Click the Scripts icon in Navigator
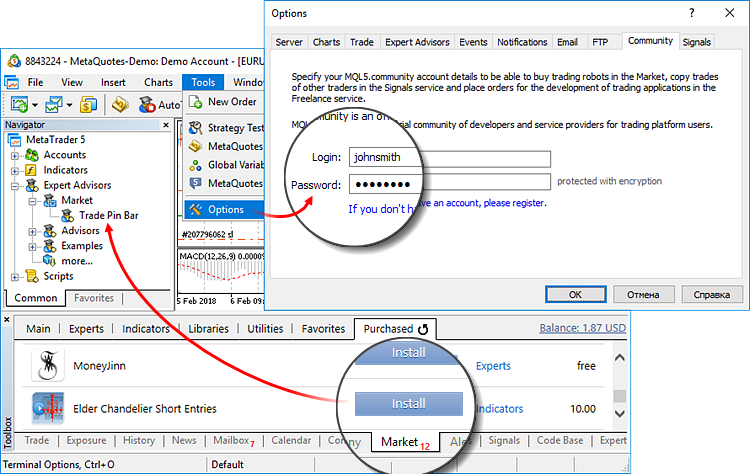The width and height of the screenshot is (750, 474). tap(32, 276)
